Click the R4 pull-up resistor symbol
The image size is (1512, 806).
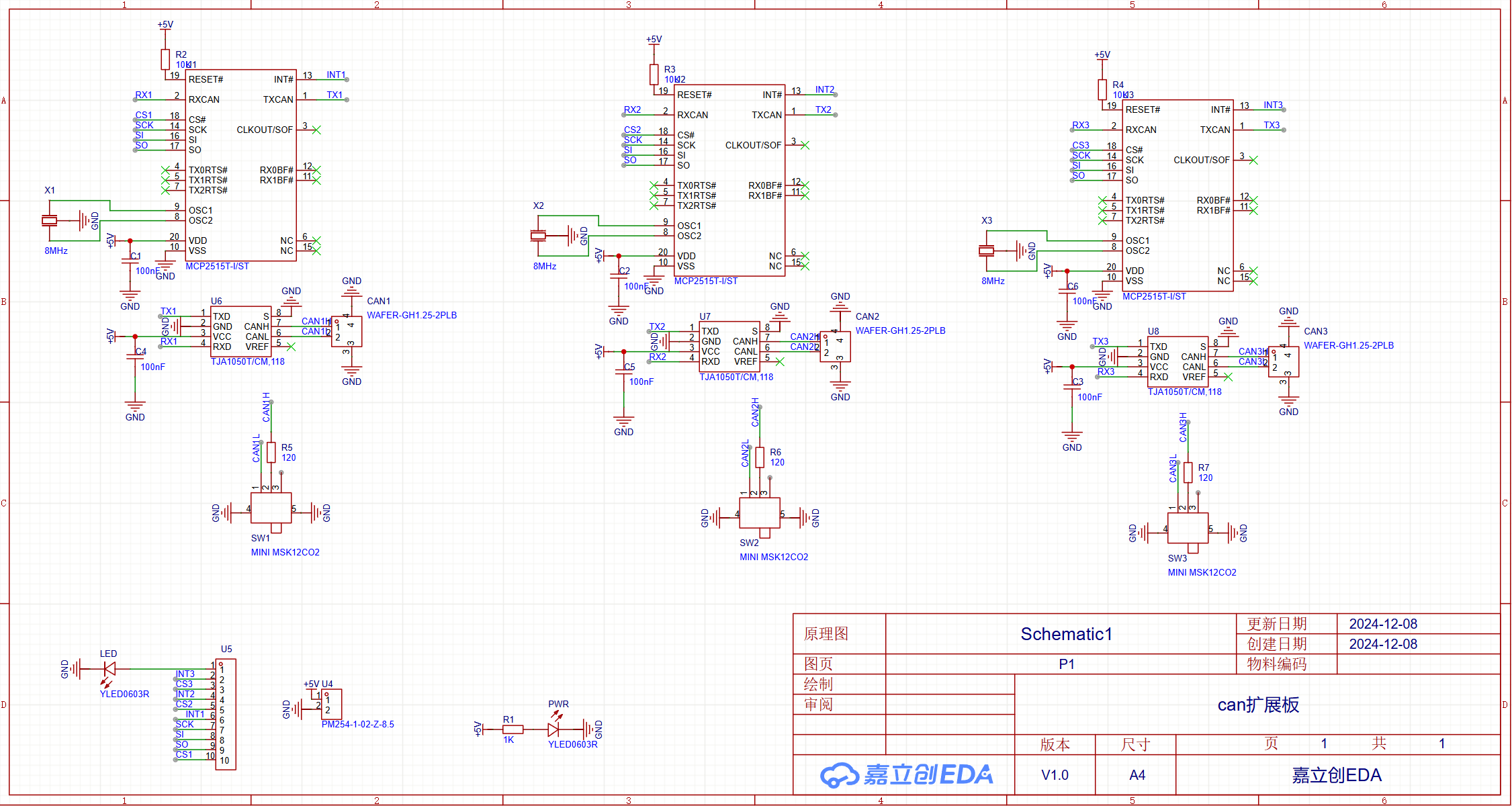coord(1102,89)
